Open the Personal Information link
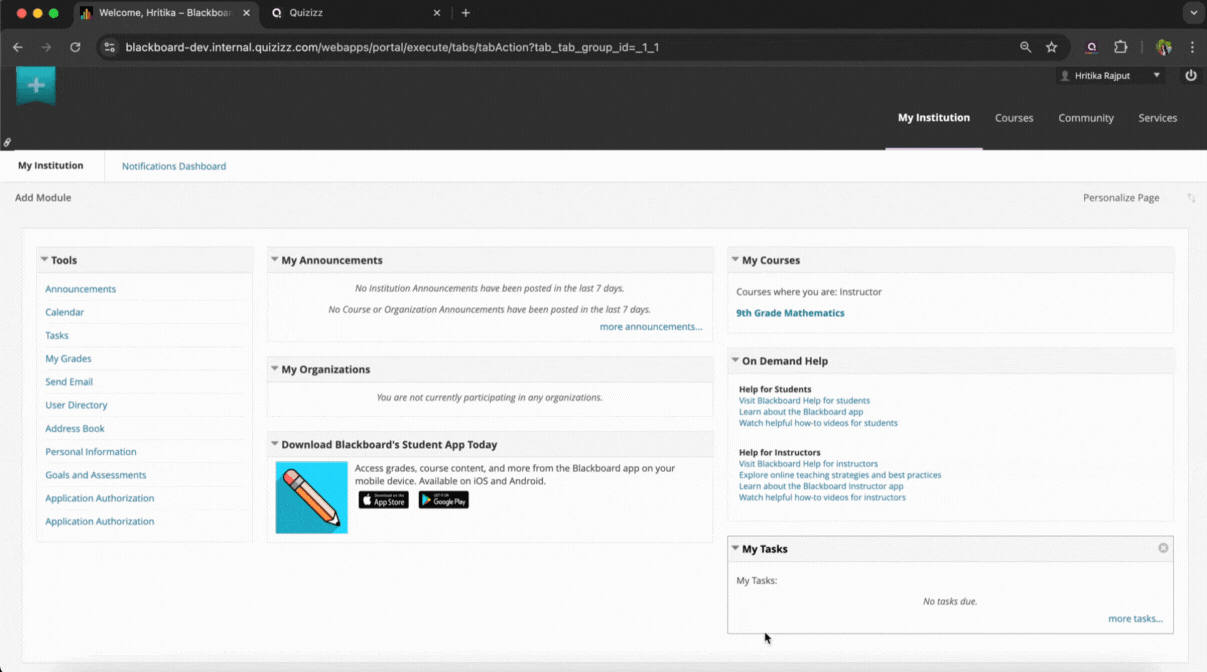This screenshot has width=1207, height=672. [91, 452]
